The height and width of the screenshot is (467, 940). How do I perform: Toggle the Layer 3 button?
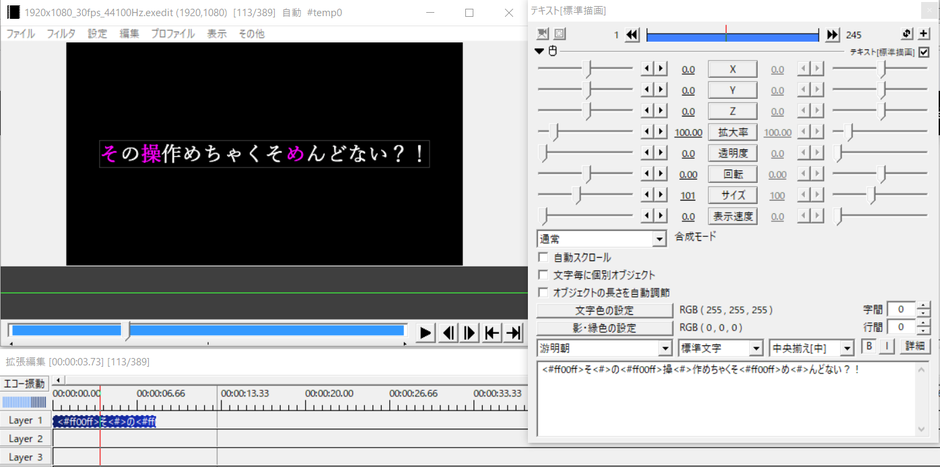pyautogui.click(x=25, y=457)
